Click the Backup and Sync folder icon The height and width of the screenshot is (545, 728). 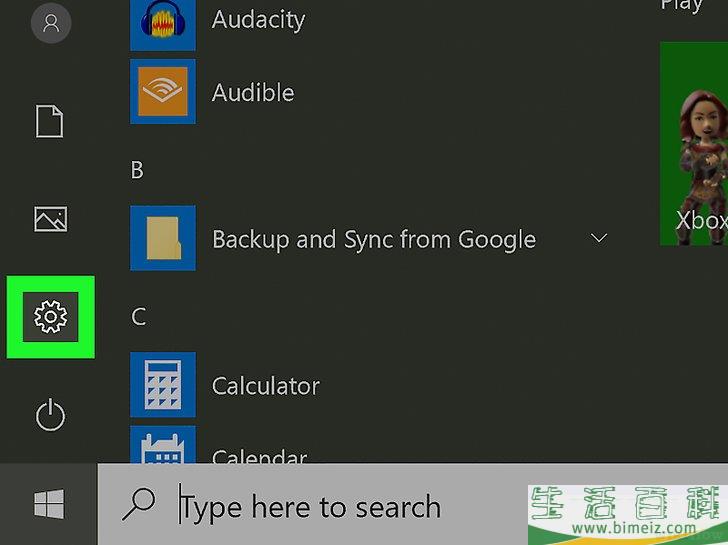163,238
